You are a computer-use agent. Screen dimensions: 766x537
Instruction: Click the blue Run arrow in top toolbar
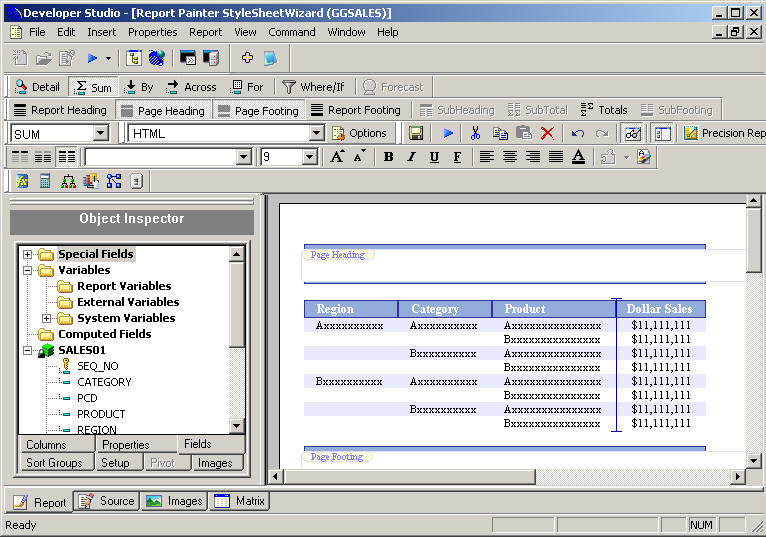point(92,58)
